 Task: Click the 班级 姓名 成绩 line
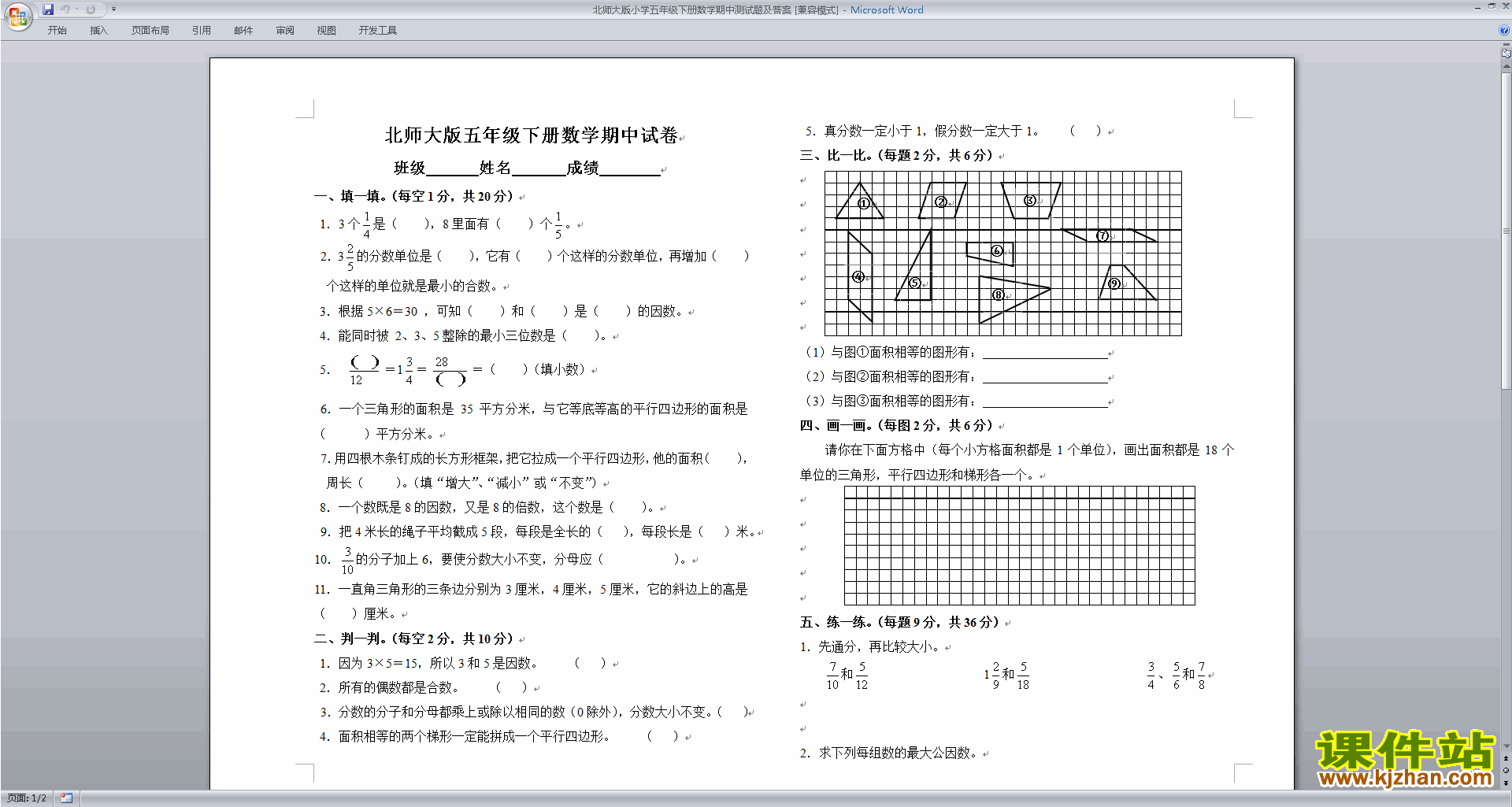point(527,168)
